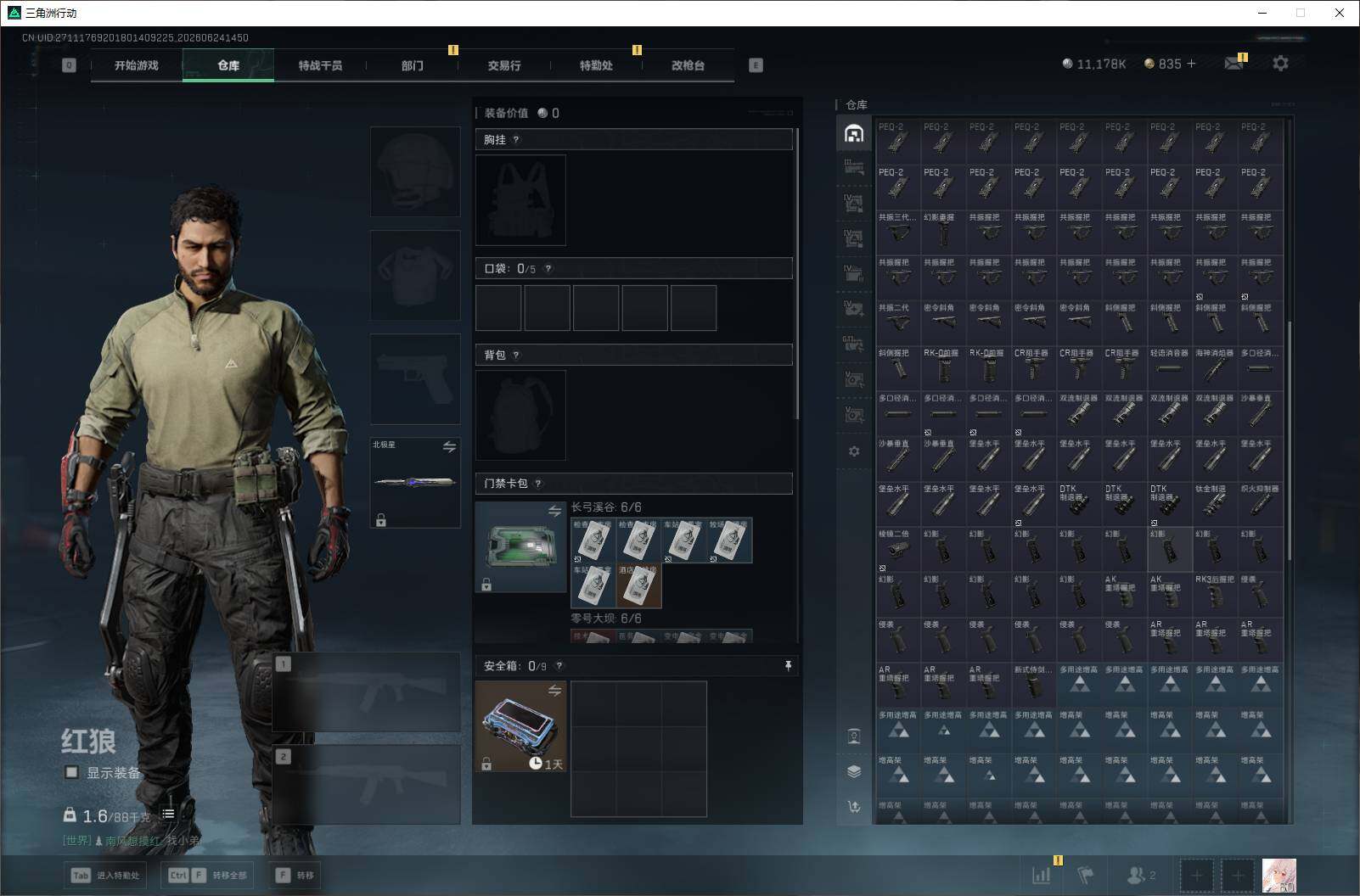Select the 新式侍剑 grip item
The image size is (1360, 896).
[1034, 686]
